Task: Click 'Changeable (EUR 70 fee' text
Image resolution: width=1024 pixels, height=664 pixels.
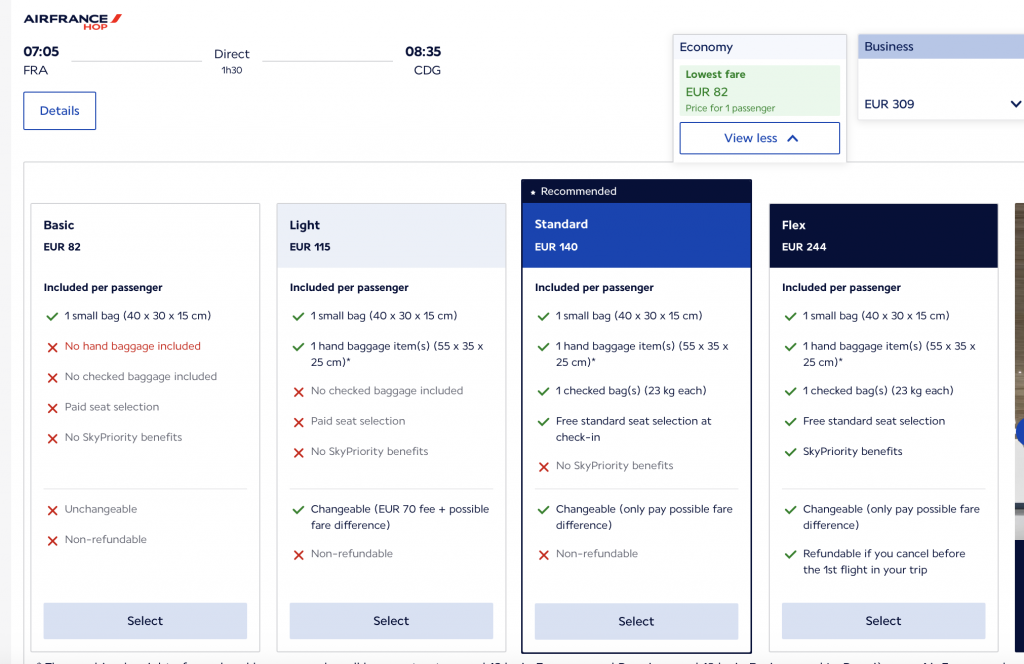Action: click(x=373, y=509)
